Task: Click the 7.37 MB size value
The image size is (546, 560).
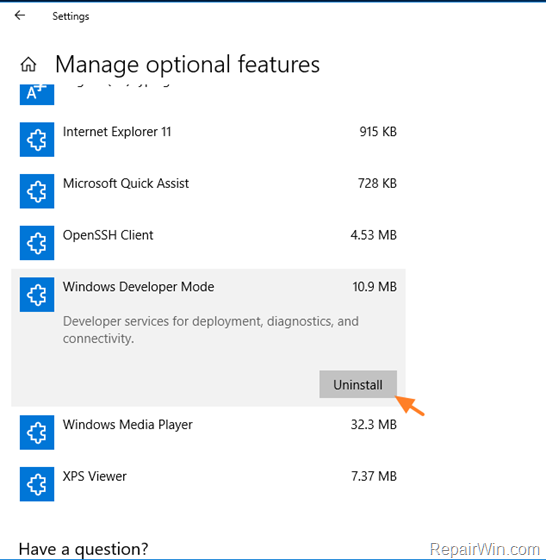Action: pyautogui.click(x=374, y=476)
